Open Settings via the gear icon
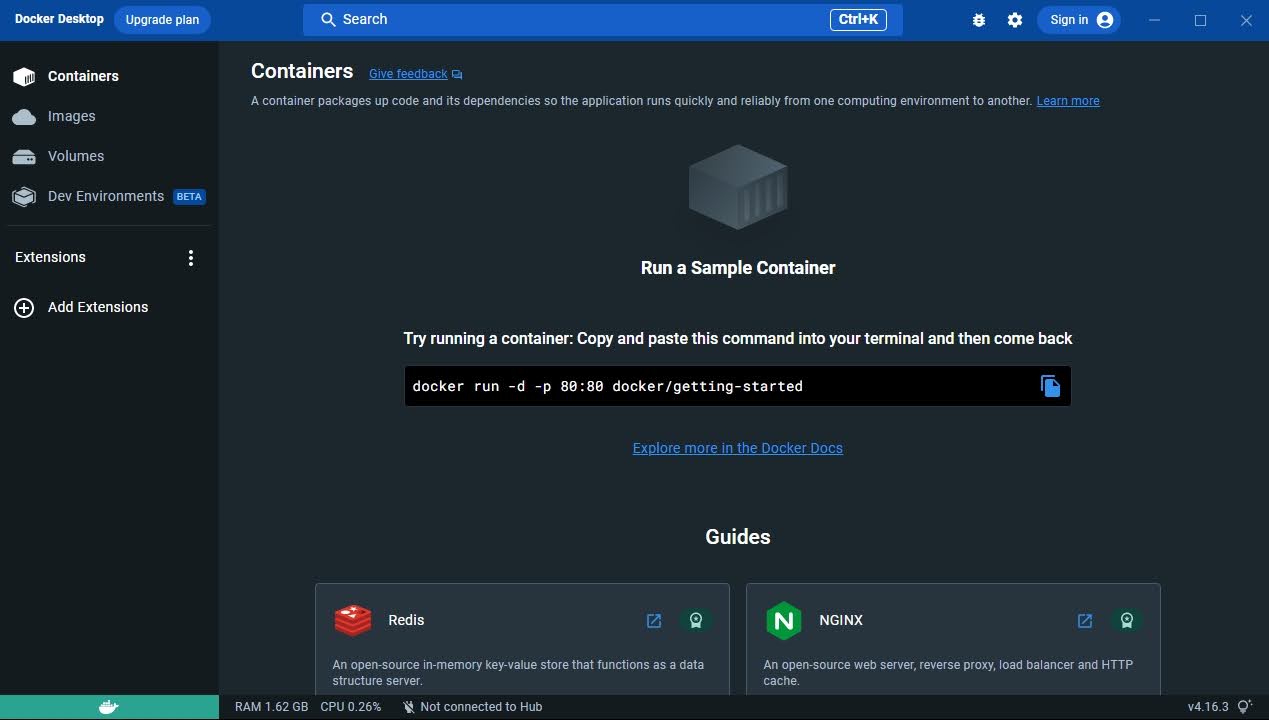 [x=1015, y=20]
